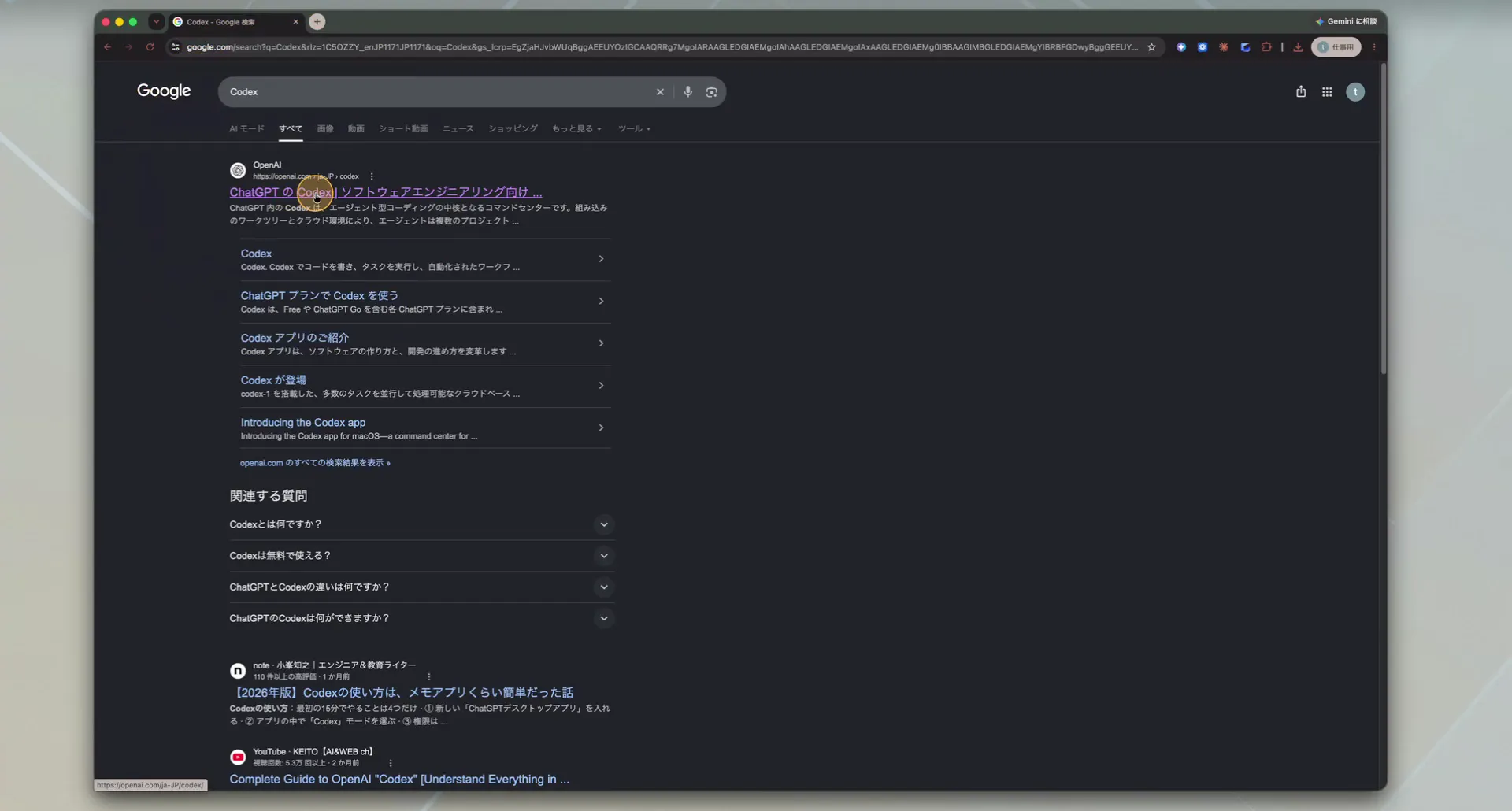Click the OpenAI favicon in first result
The width and height of the screenshot is (1512, 811).
pos(238,171)
